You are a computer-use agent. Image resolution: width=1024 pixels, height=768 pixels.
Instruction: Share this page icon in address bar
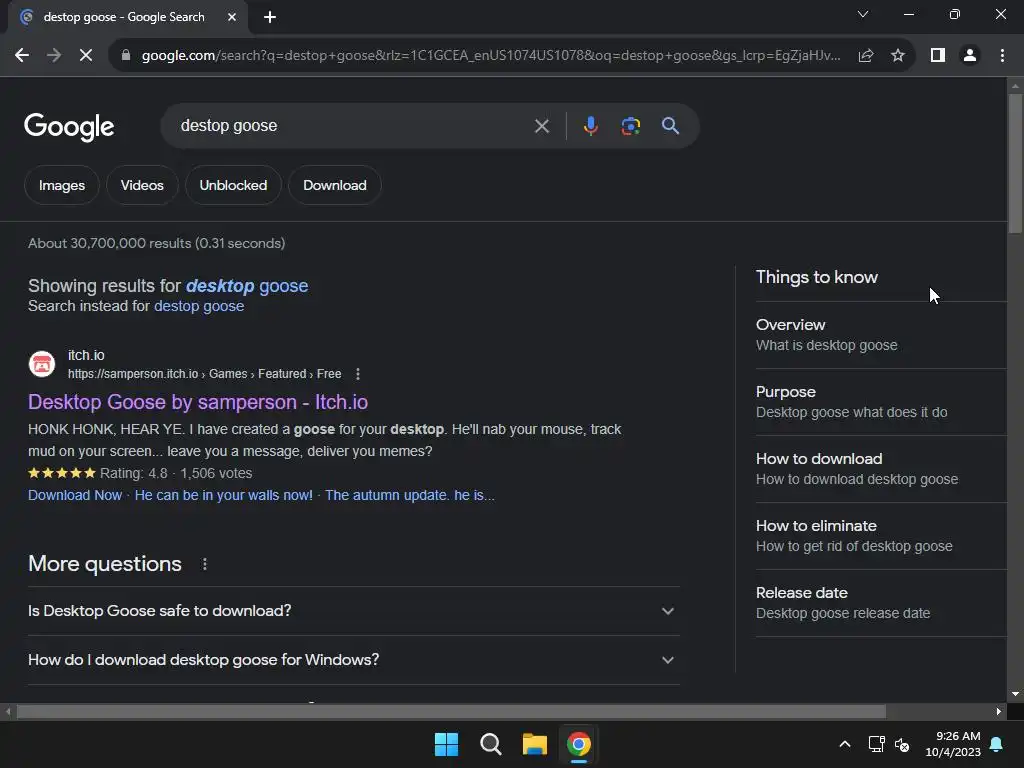coord(866,56)
